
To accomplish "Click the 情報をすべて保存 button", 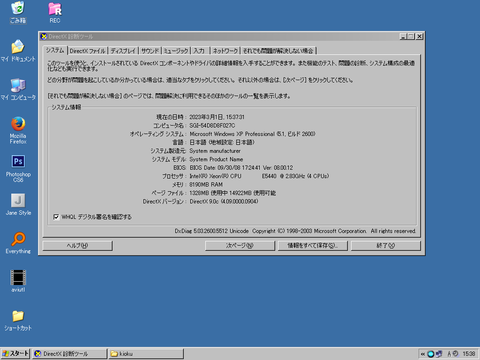I will click(312, 246).
